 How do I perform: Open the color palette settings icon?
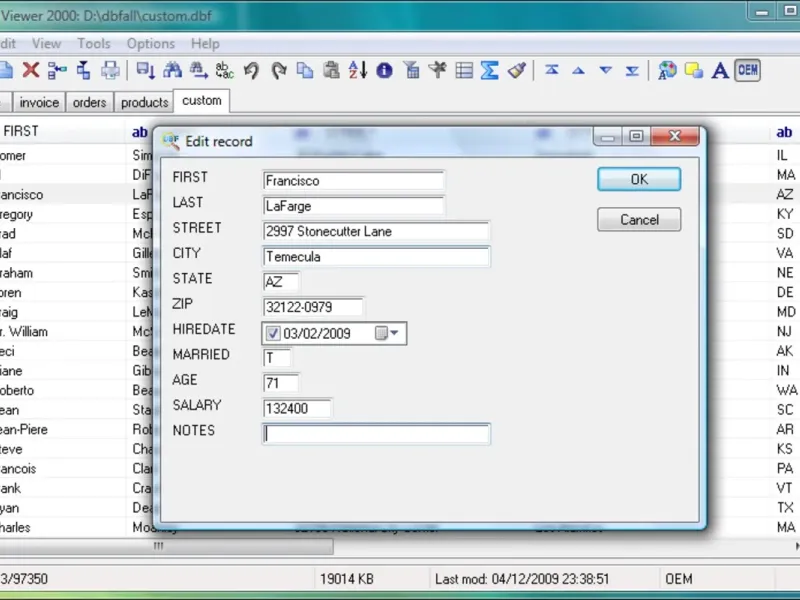[x=667, y=70]
